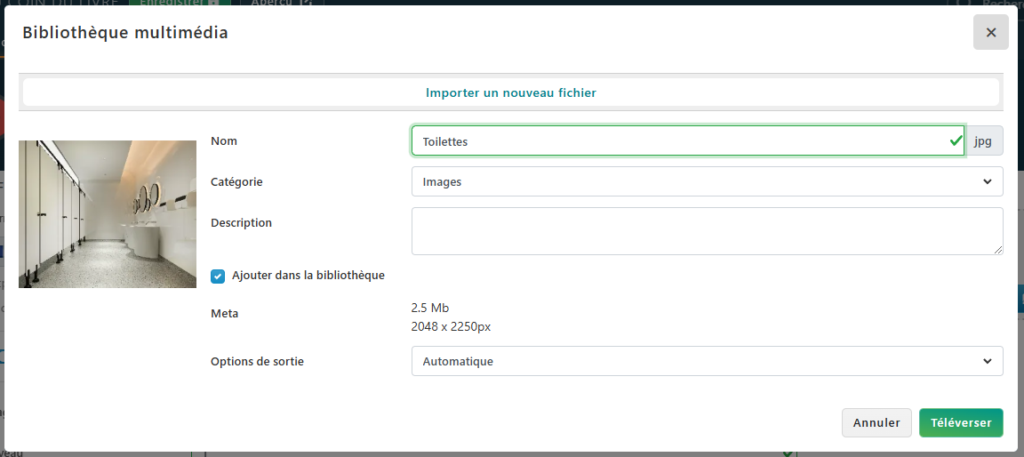Click the Description textarea resize handle

(x=998, y=250)
